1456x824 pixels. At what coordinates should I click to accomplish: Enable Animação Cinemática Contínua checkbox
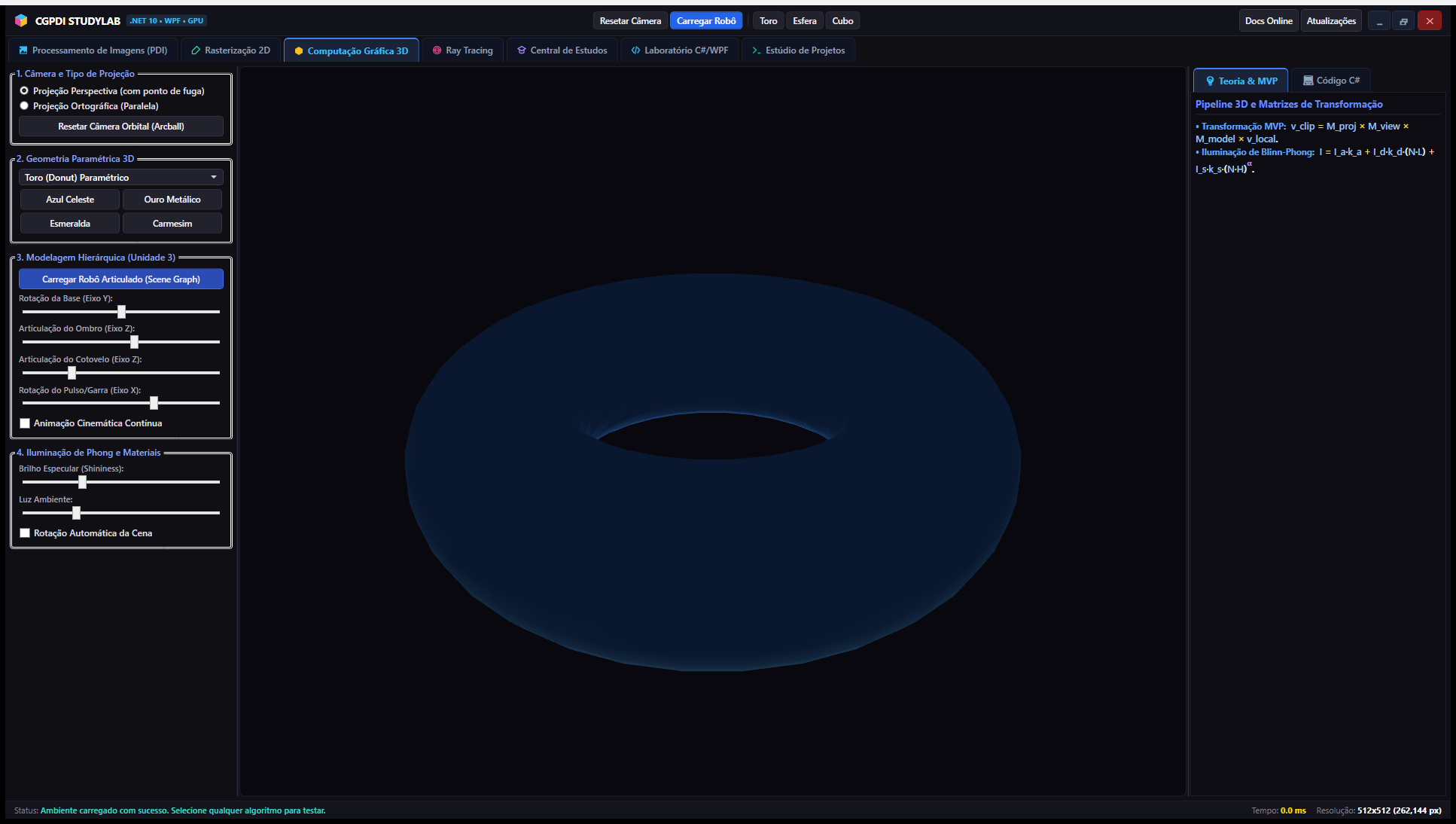point(25,423)
